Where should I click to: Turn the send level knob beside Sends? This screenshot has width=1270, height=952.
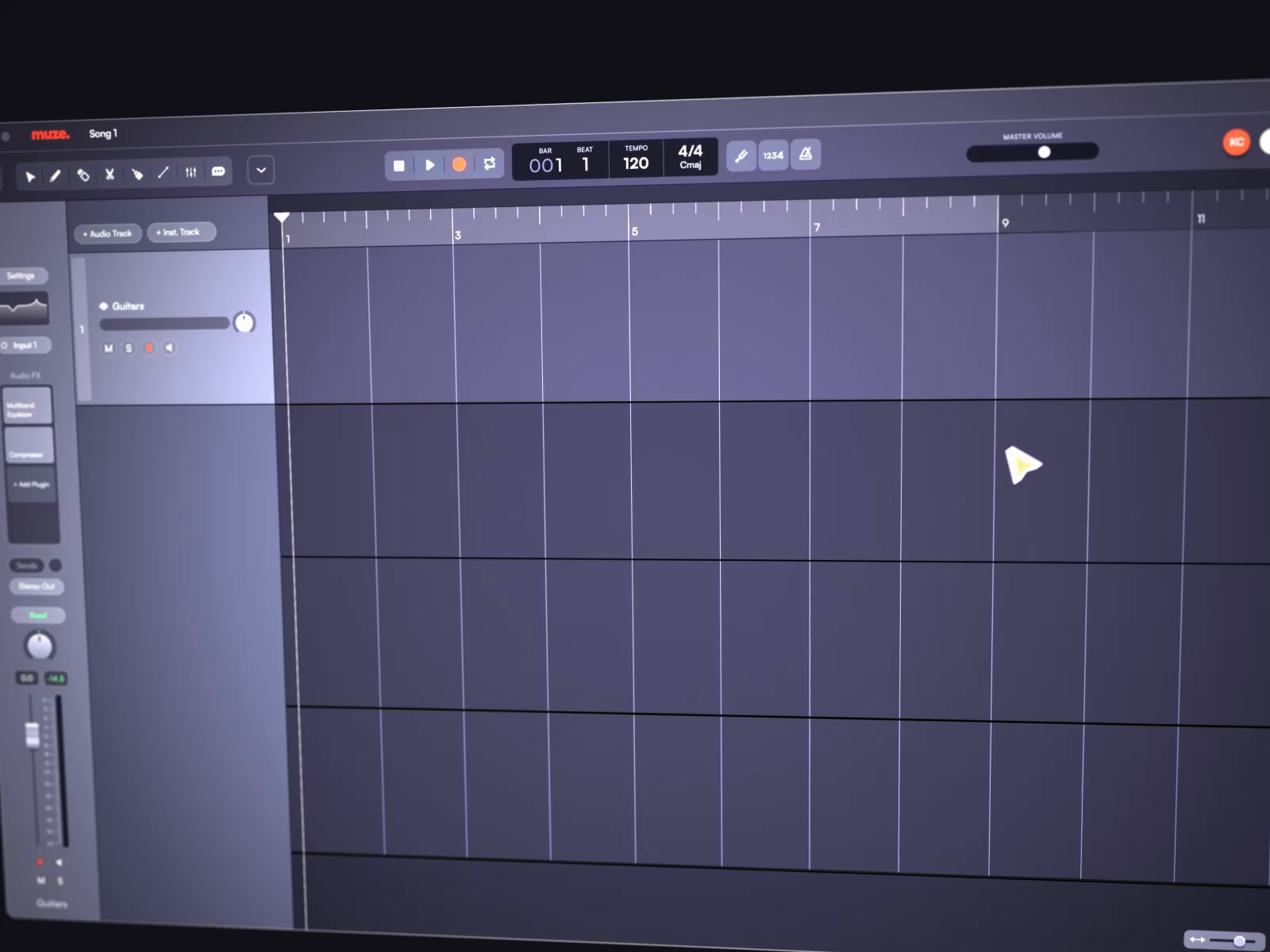pos(56,565)
